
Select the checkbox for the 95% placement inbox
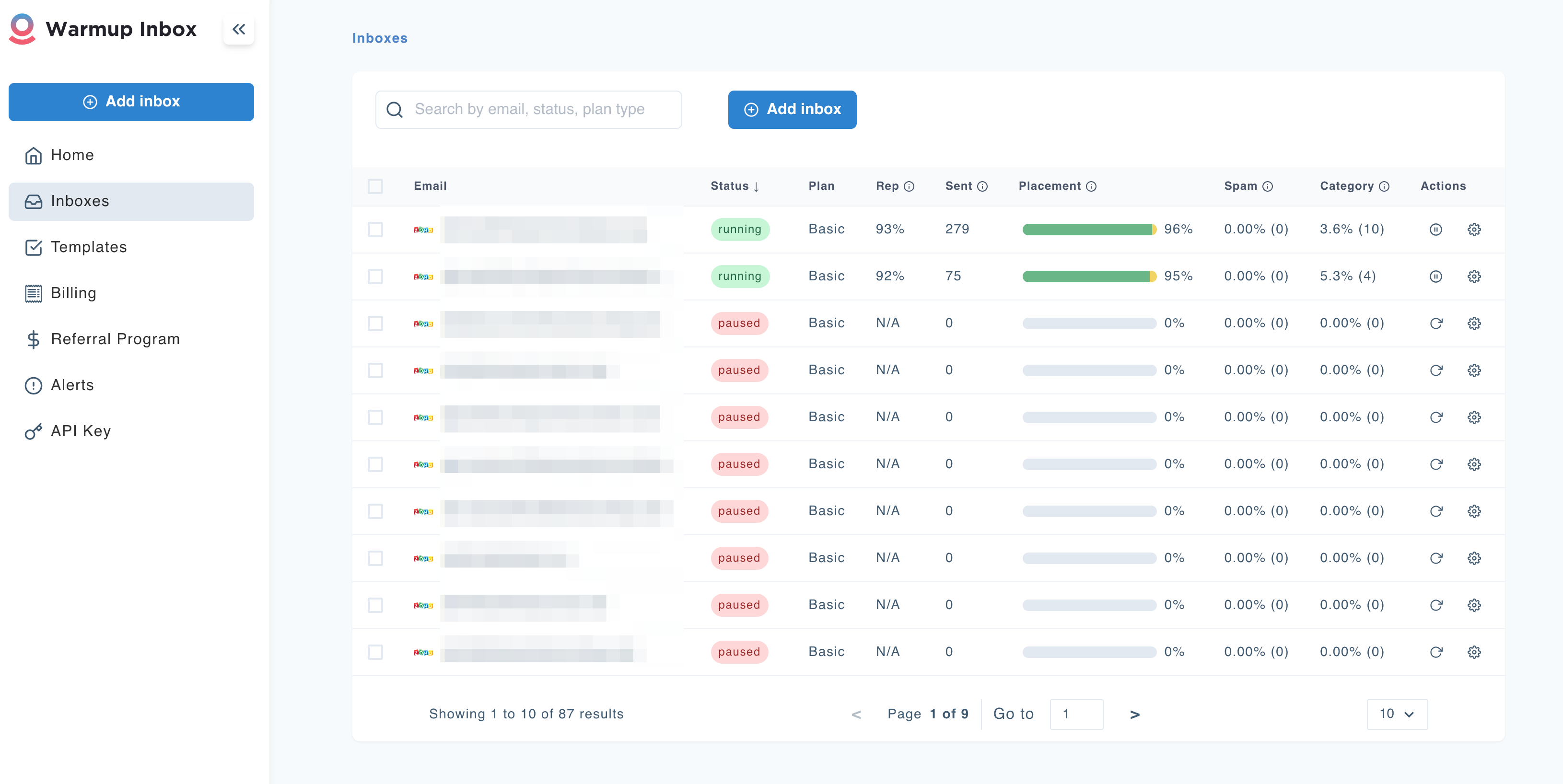[x=375, y=277]
